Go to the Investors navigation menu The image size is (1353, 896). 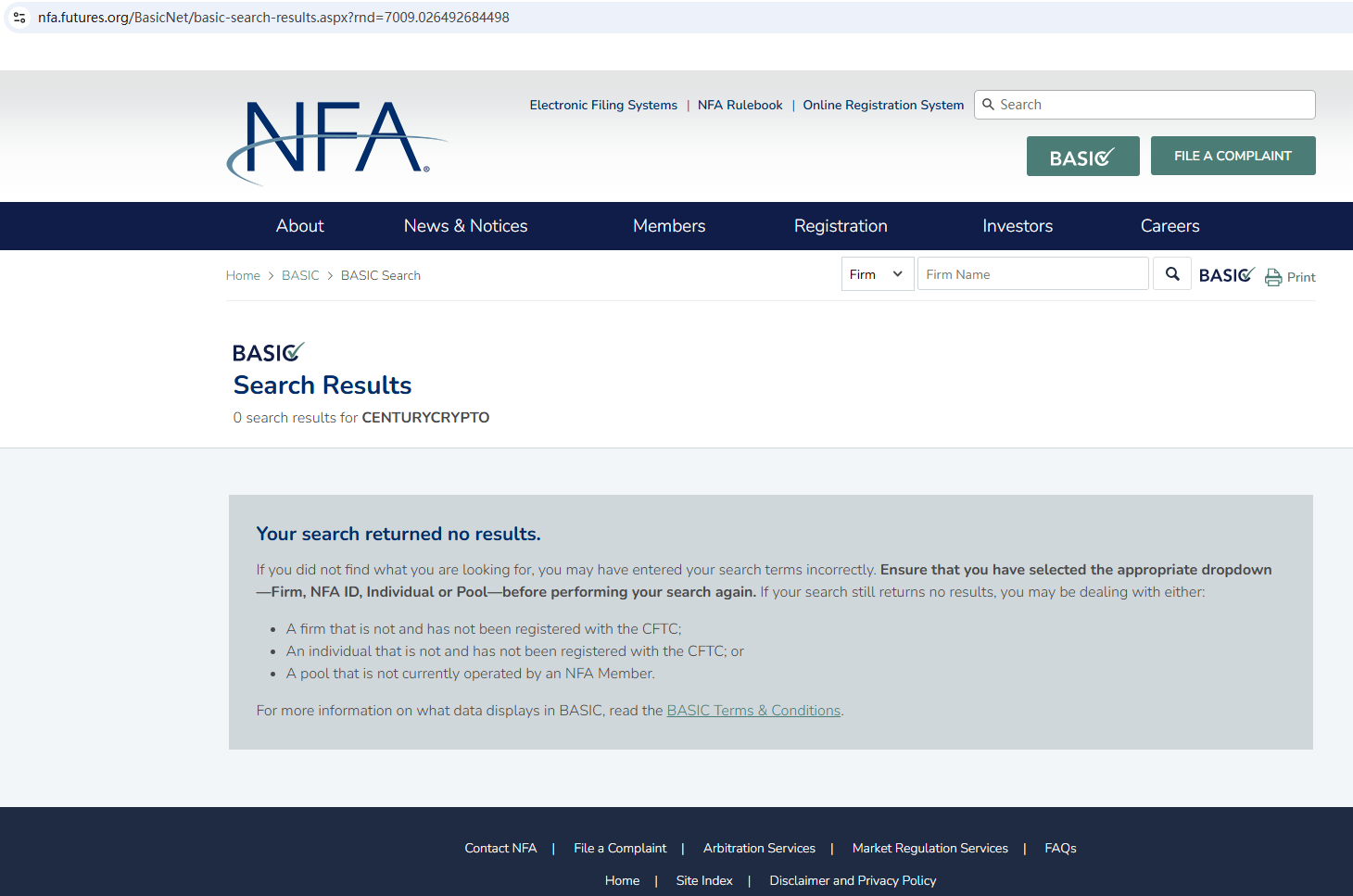point(1017,226)
